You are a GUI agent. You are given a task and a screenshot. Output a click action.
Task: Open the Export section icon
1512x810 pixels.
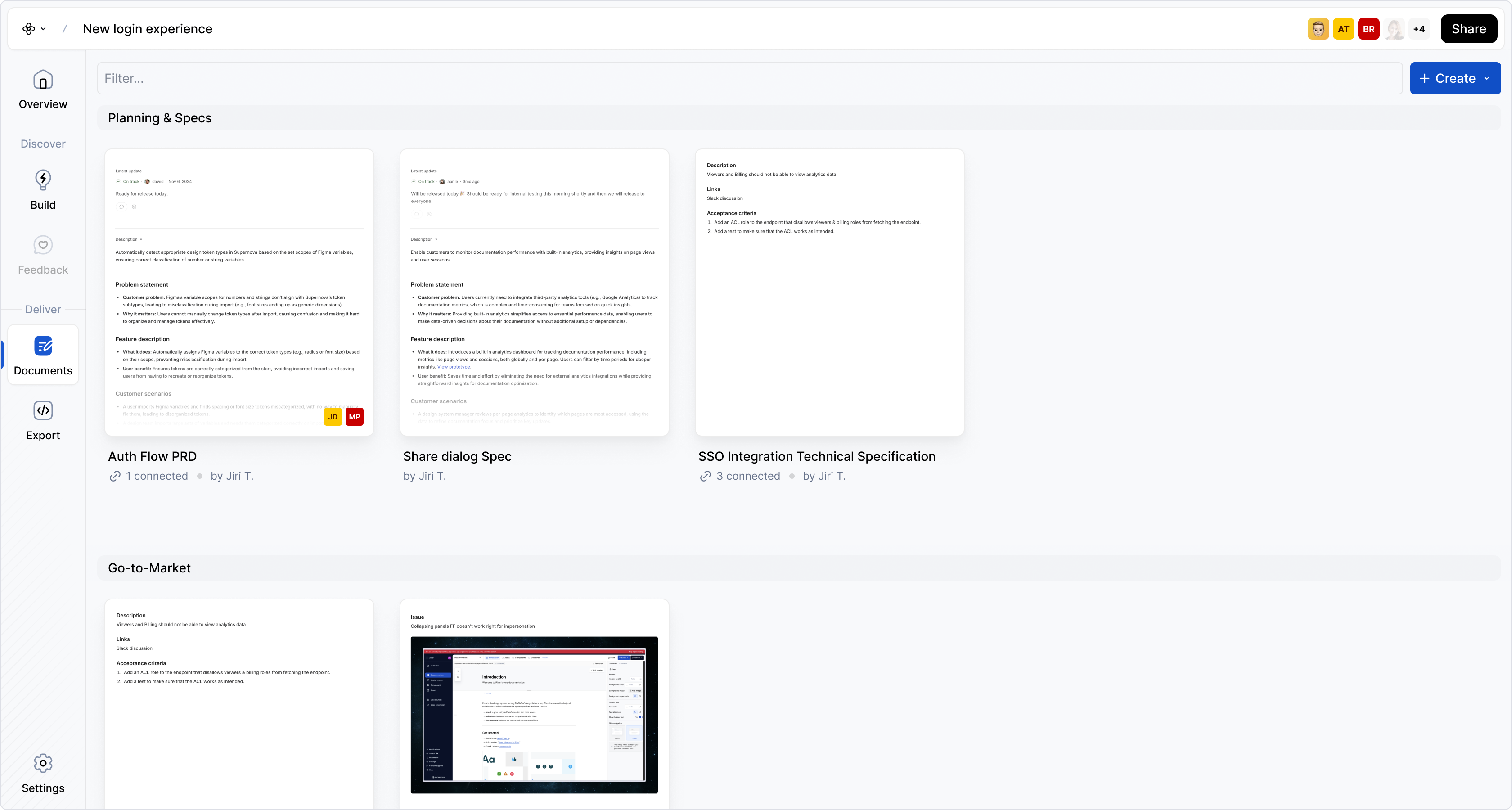point(43,411)
